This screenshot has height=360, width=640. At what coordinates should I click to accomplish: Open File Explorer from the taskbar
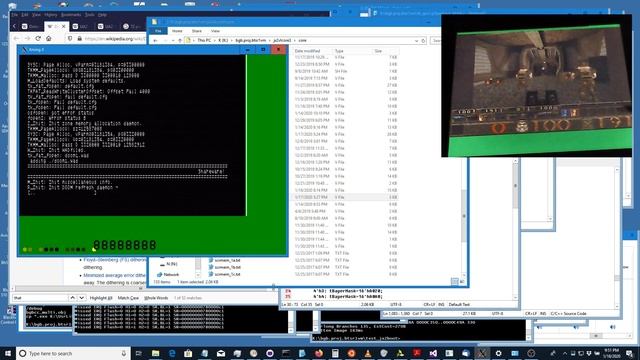click(156, 353)
